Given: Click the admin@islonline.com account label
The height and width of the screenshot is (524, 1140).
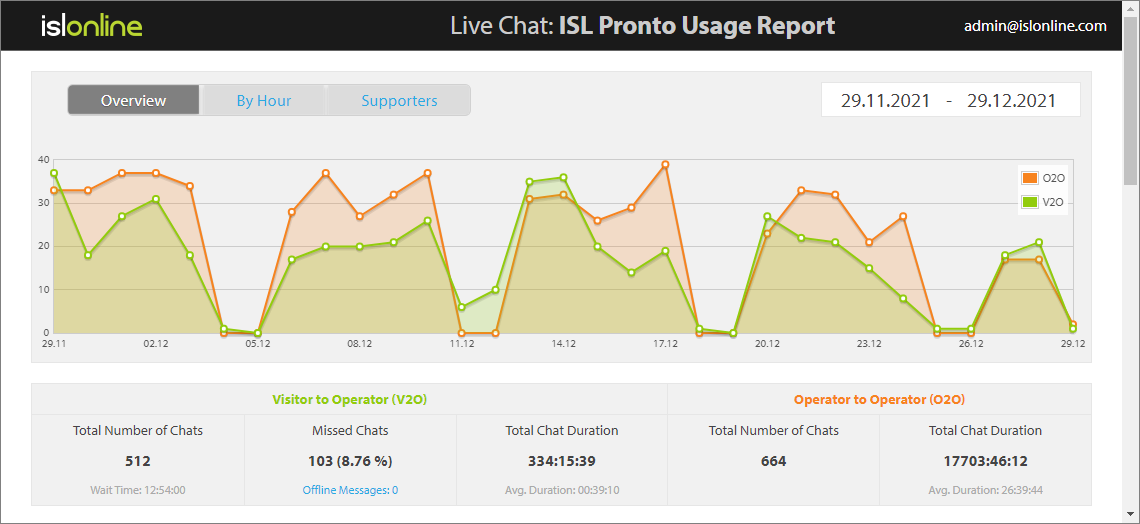Looking at the screenshot, I should pos(1035,26).
